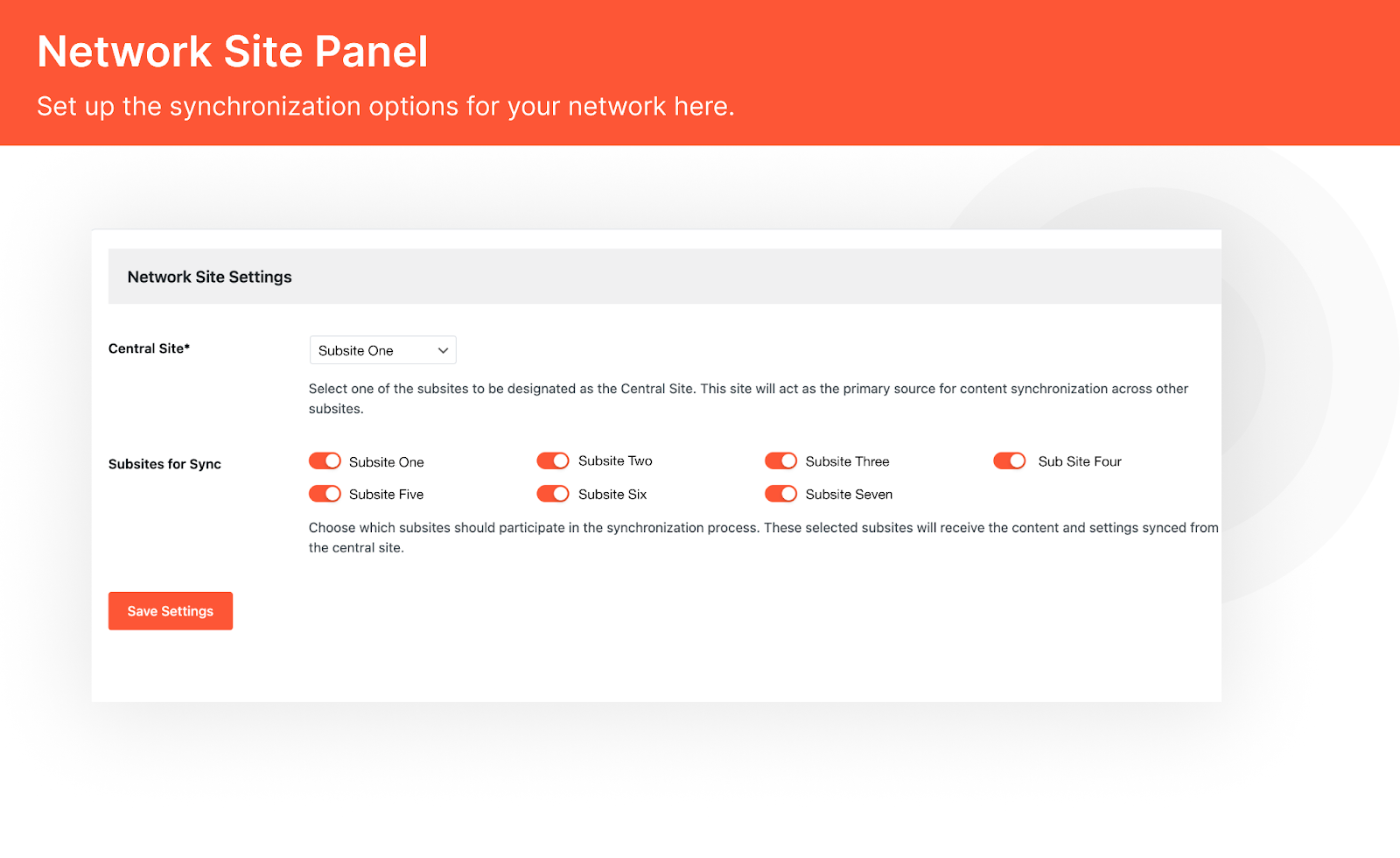The image size is (1400, 858).
Task: Disable Subsite Five for sync
Action: (325, 493)
